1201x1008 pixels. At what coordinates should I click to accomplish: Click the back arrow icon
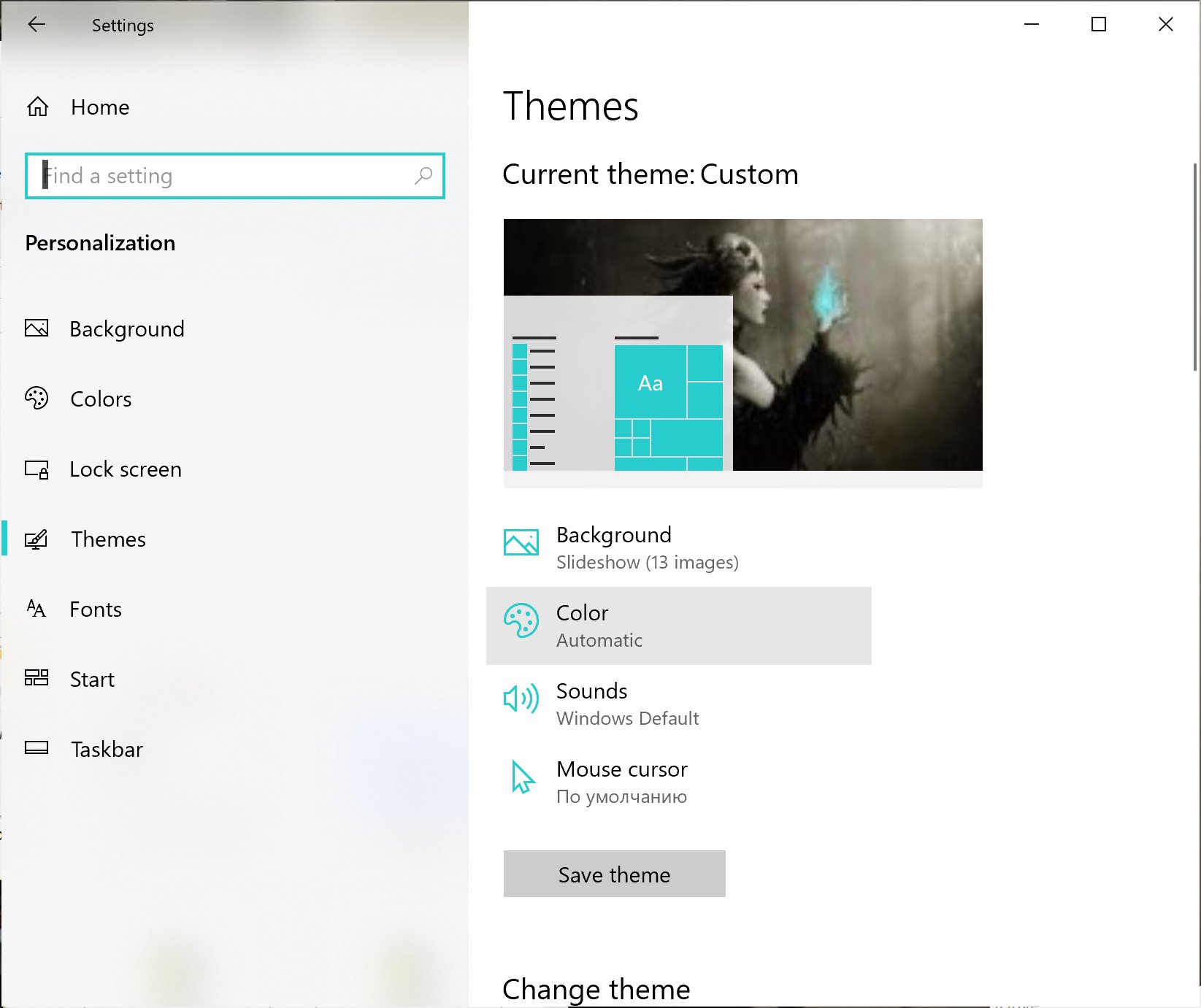click(x=37, y=25)
